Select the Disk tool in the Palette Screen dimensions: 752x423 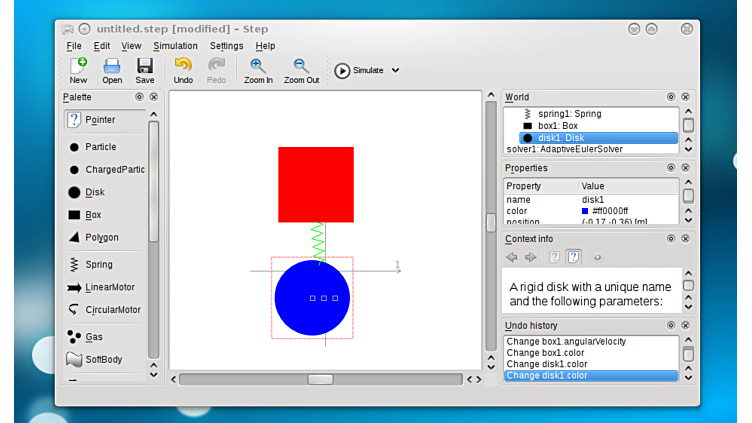74,192
